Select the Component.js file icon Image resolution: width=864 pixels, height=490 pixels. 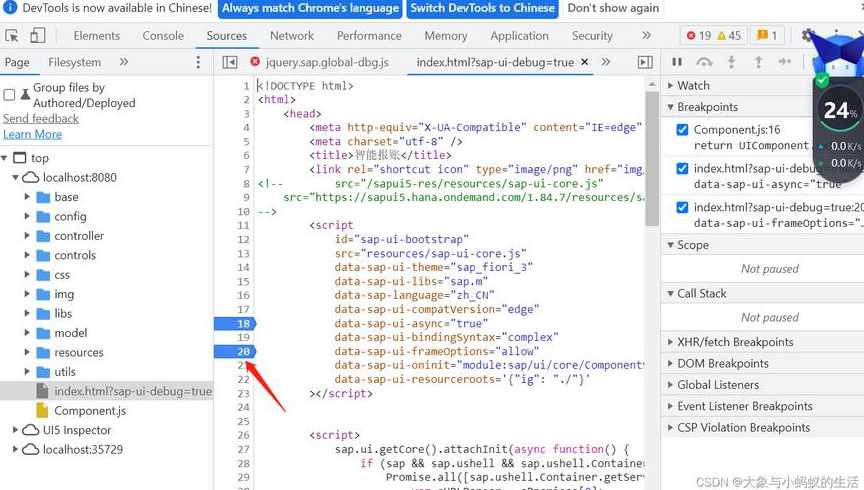click(42, 411)
